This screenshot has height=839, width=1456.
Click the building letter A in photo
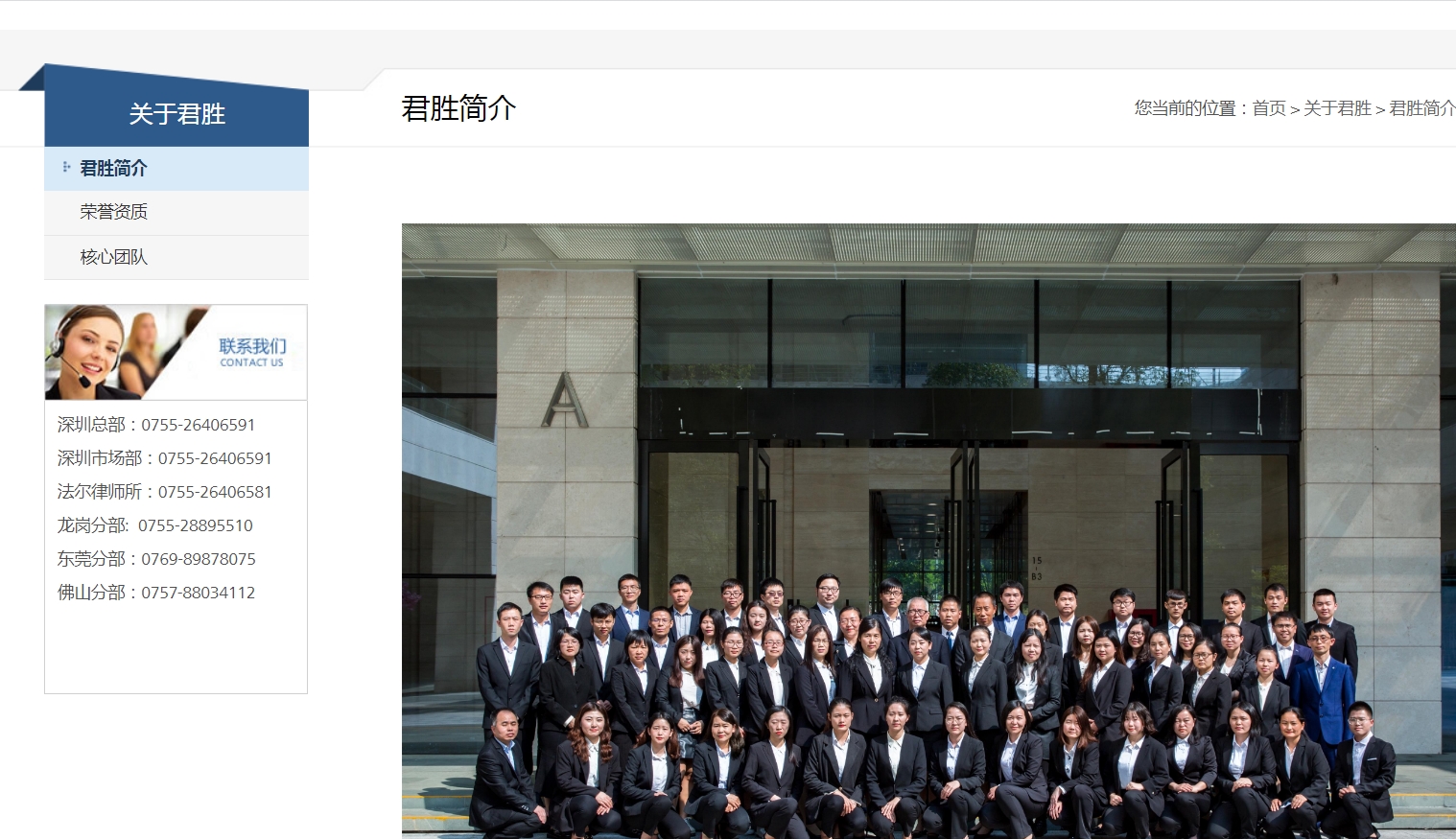point(565,400)
